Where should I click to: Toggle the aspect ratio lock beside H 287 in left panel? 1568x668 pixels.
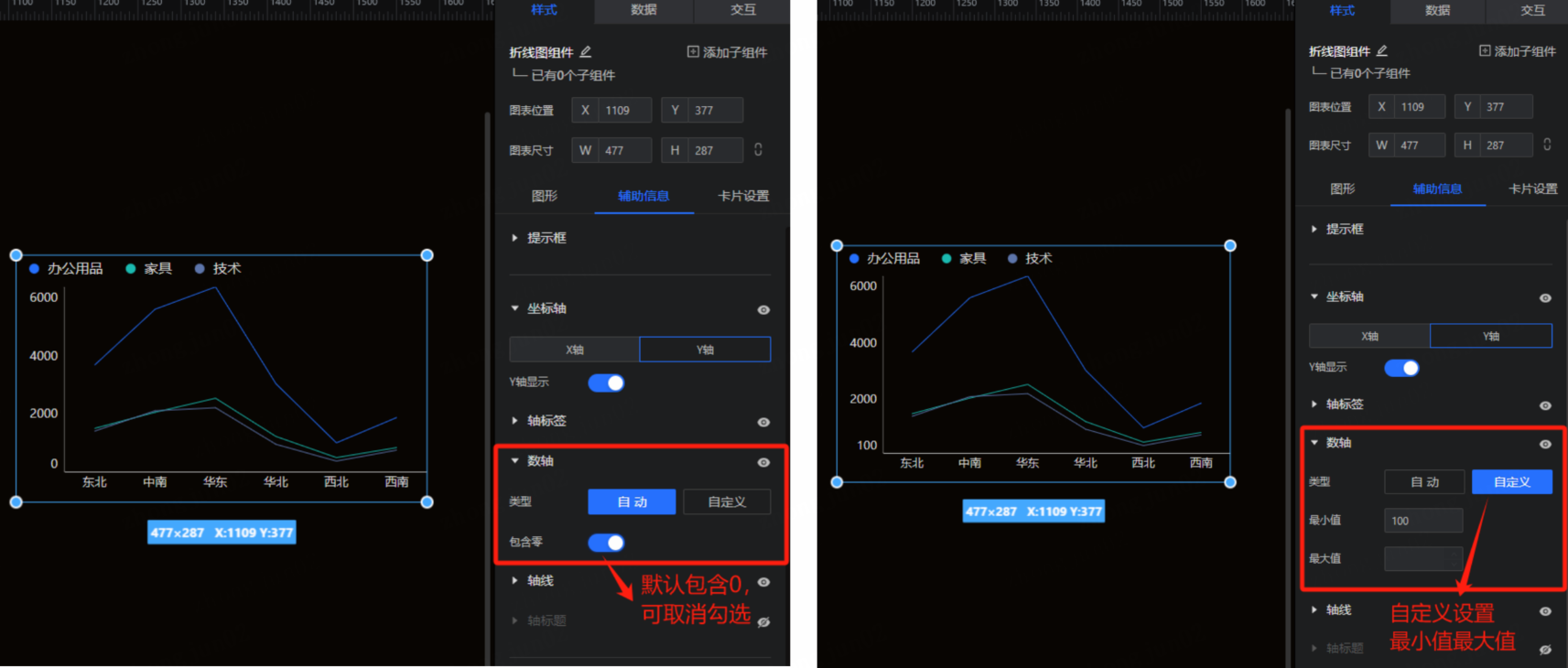pyautogui.click(x=758, y=150)
